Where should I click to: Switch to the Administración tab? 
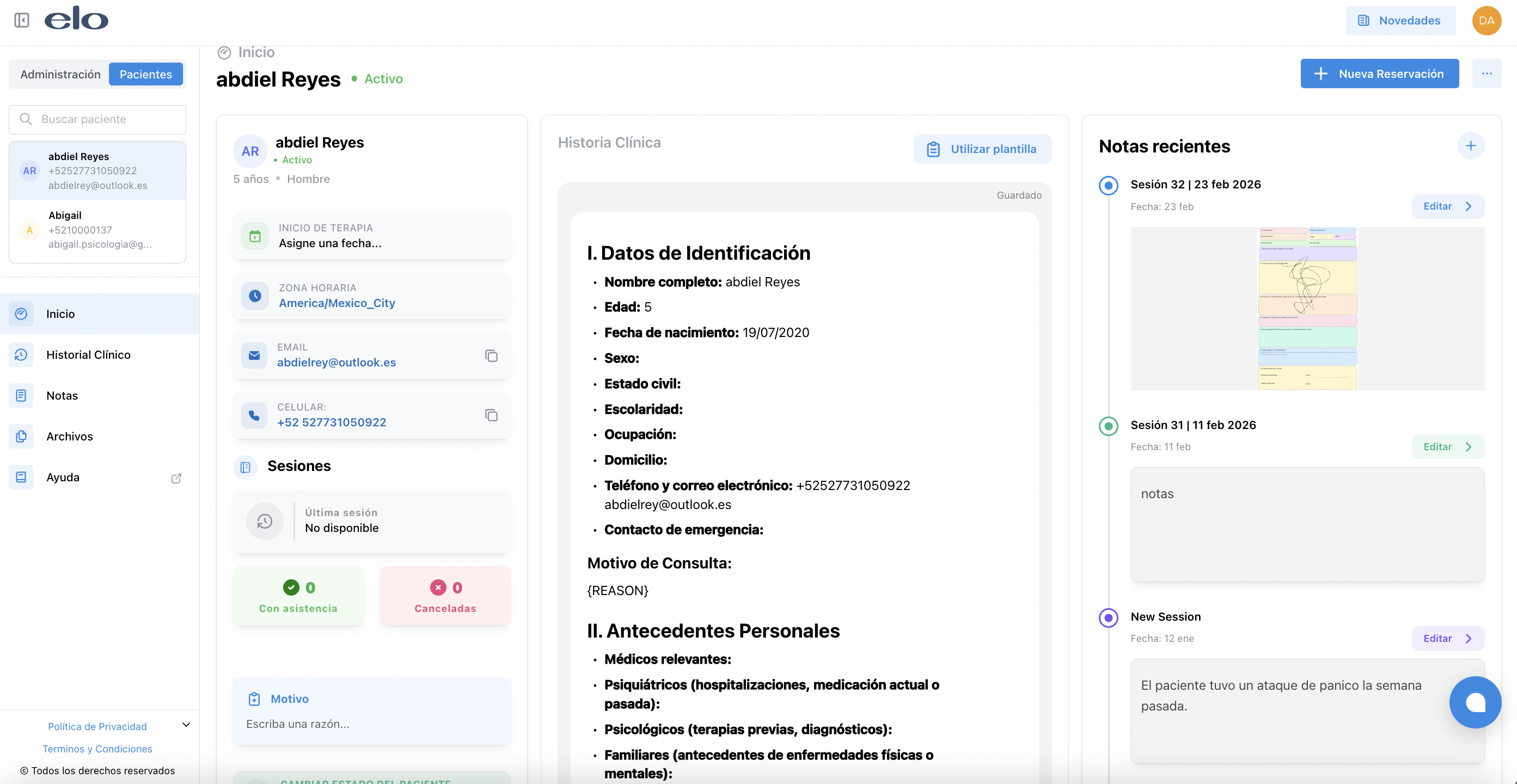[60, 74]
